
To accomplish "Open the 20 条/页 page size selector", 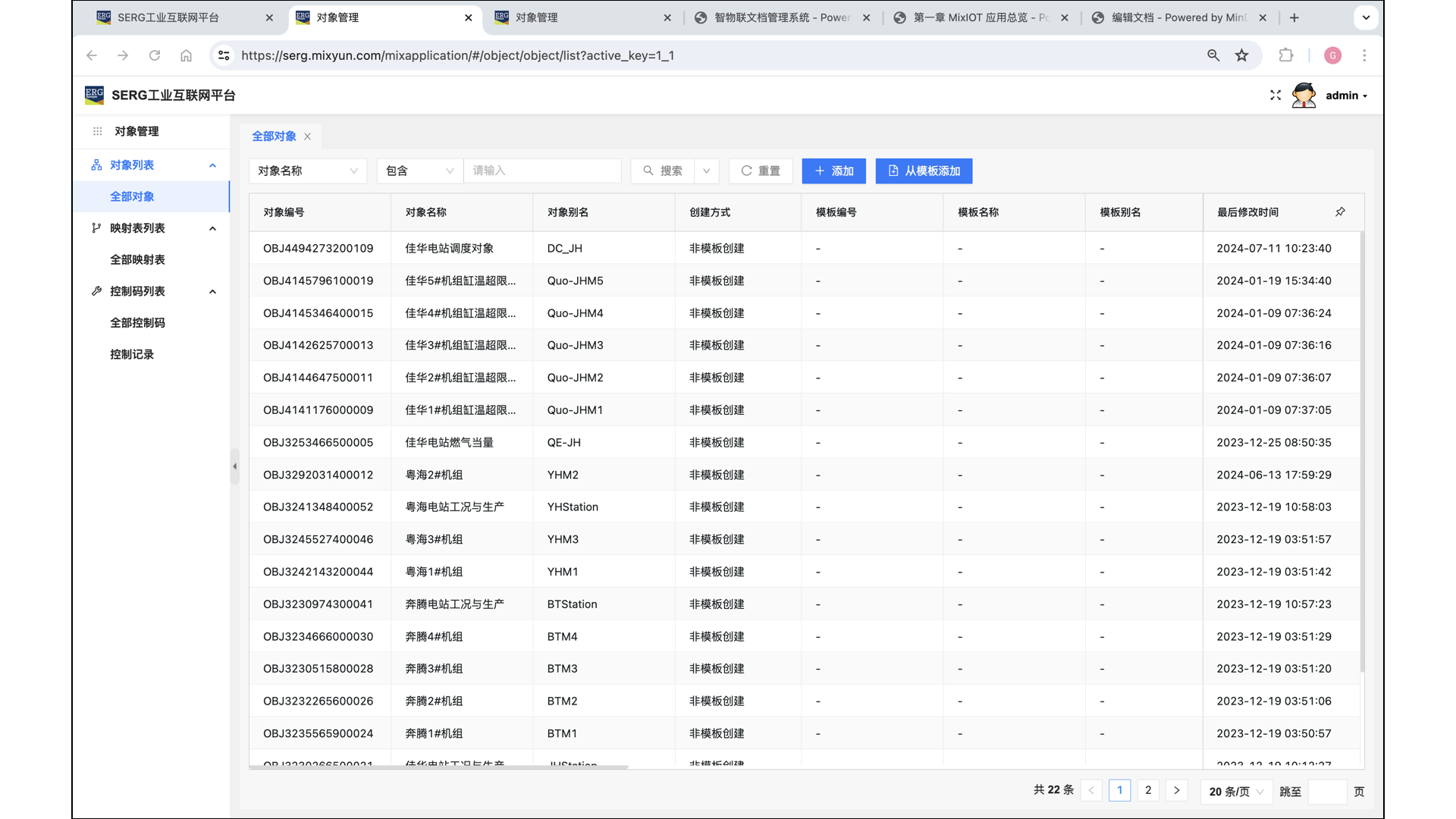I will [1236, 791].
